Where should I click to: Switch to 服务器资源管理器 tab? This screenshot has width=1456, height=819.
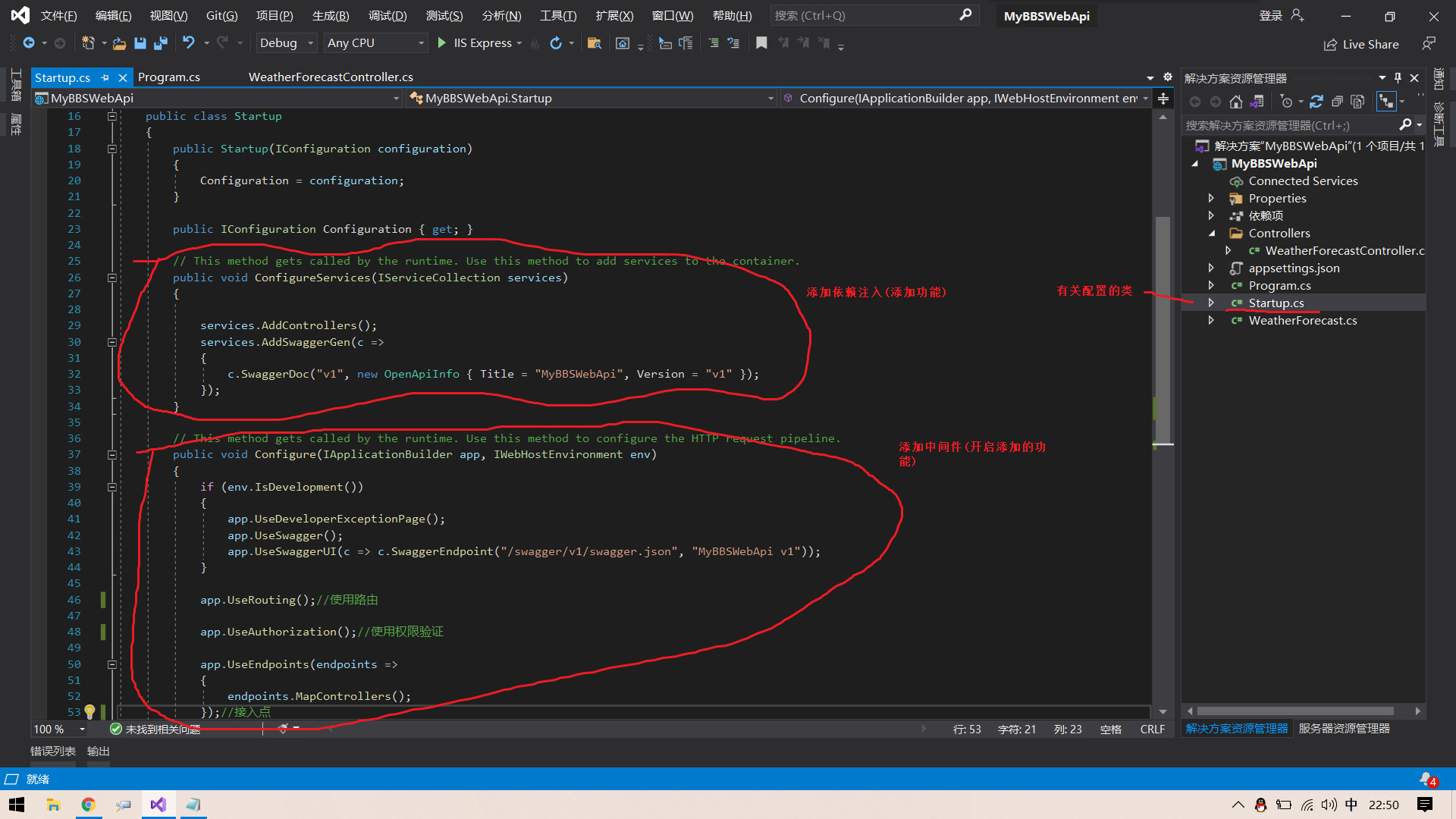[1344, 728]
